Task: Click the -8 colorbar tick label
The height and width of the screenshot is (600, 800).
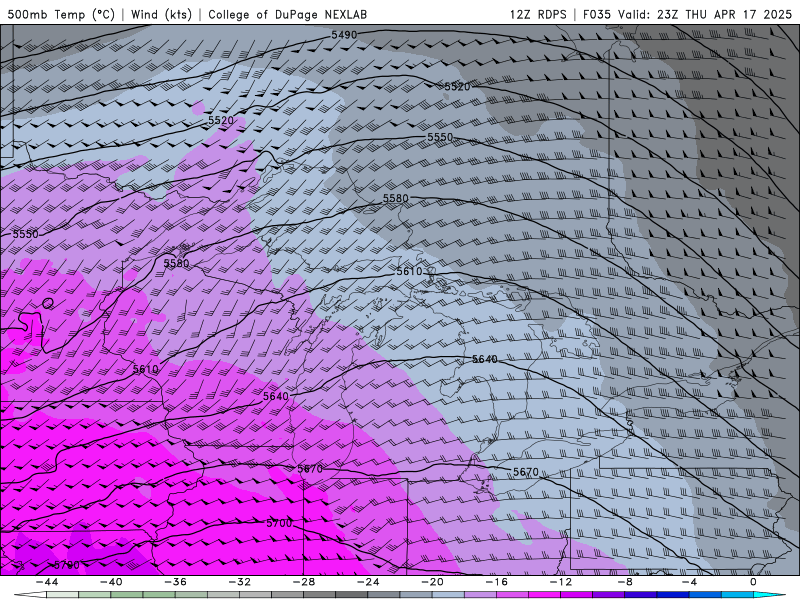Action: point(626,582)
